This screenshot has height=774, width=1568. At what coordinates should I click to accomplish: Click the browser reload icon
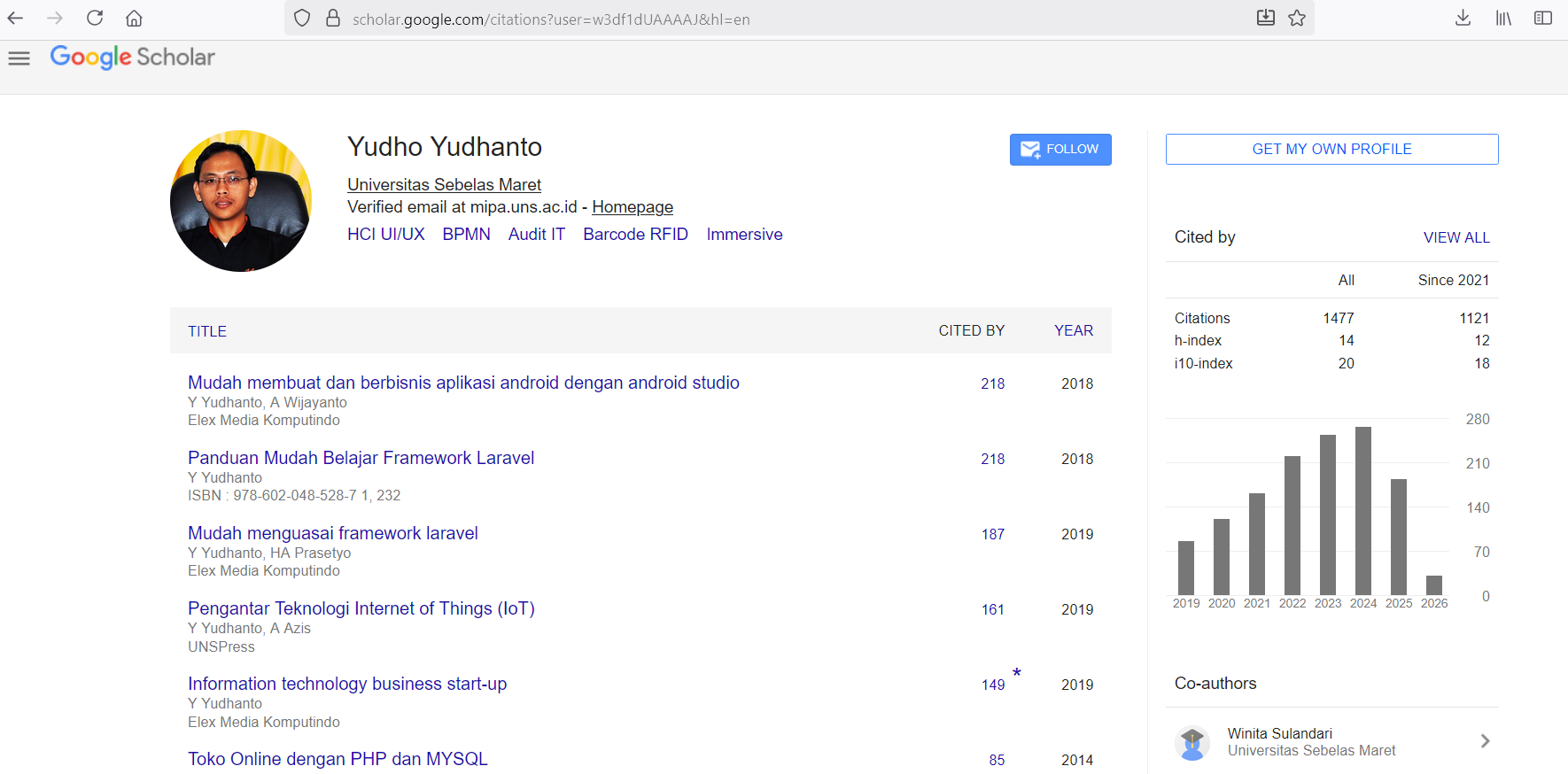(x=95, y=18)
